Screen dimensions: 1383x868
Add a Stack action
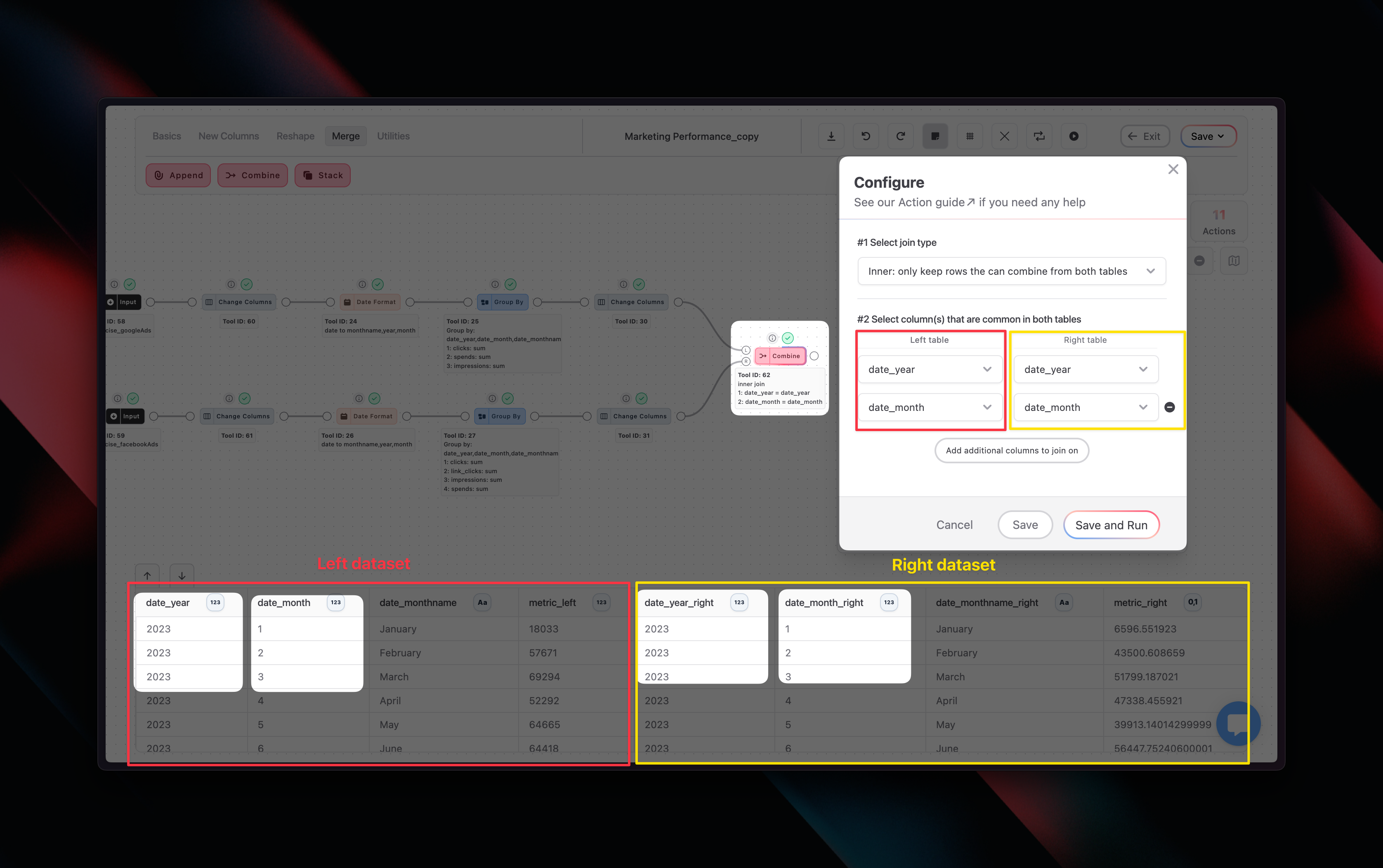323,175
